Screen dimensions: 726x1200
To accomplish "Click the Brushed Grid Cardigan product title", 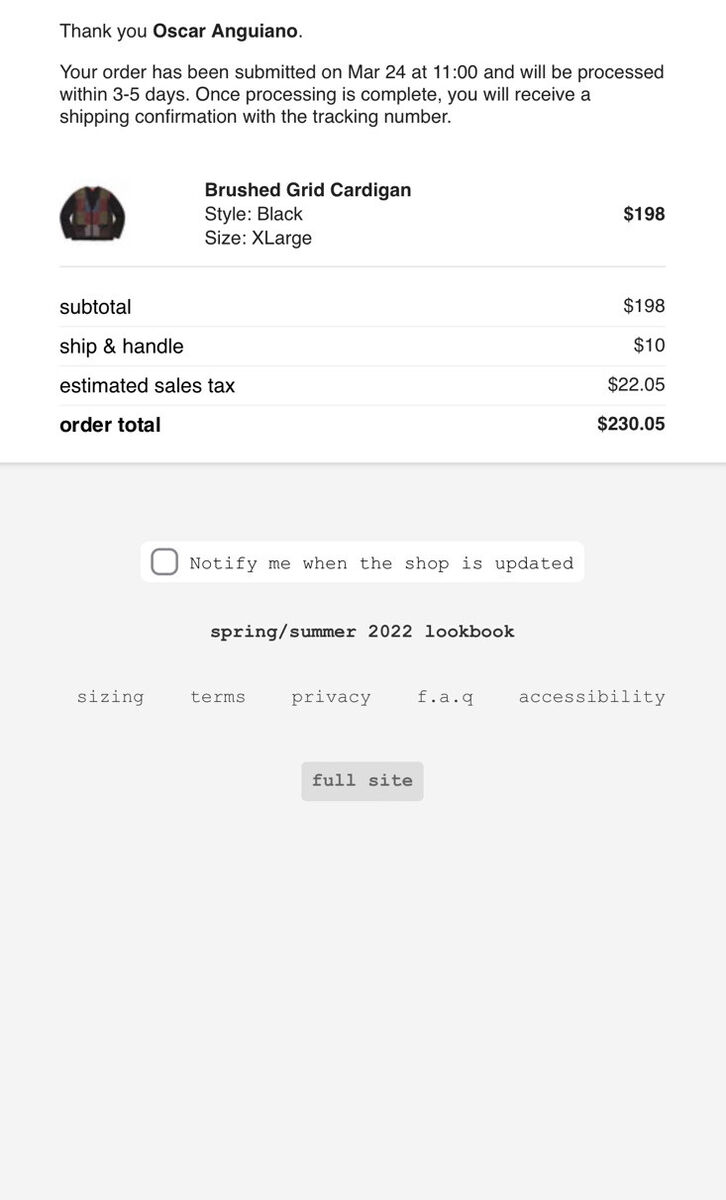I will pyautogui.click(x=308, y=190).
